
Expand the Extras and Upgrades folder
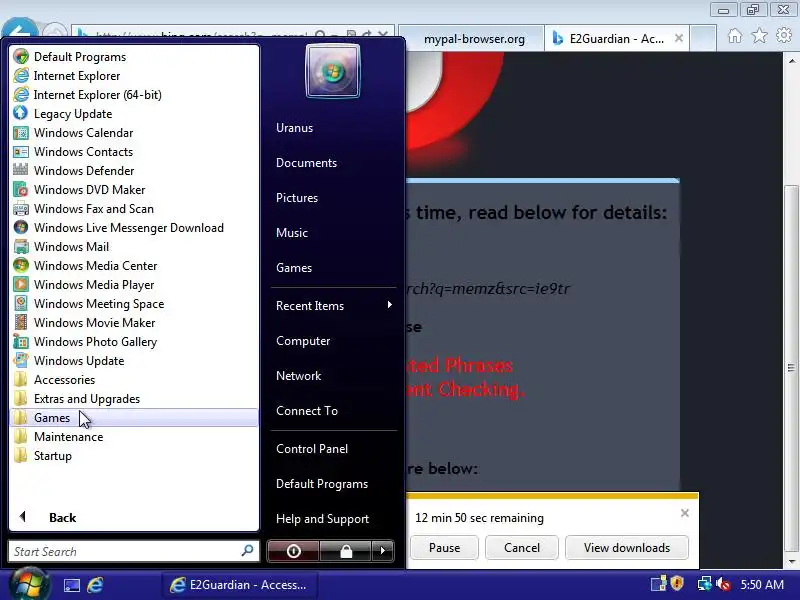pos(134,398)
